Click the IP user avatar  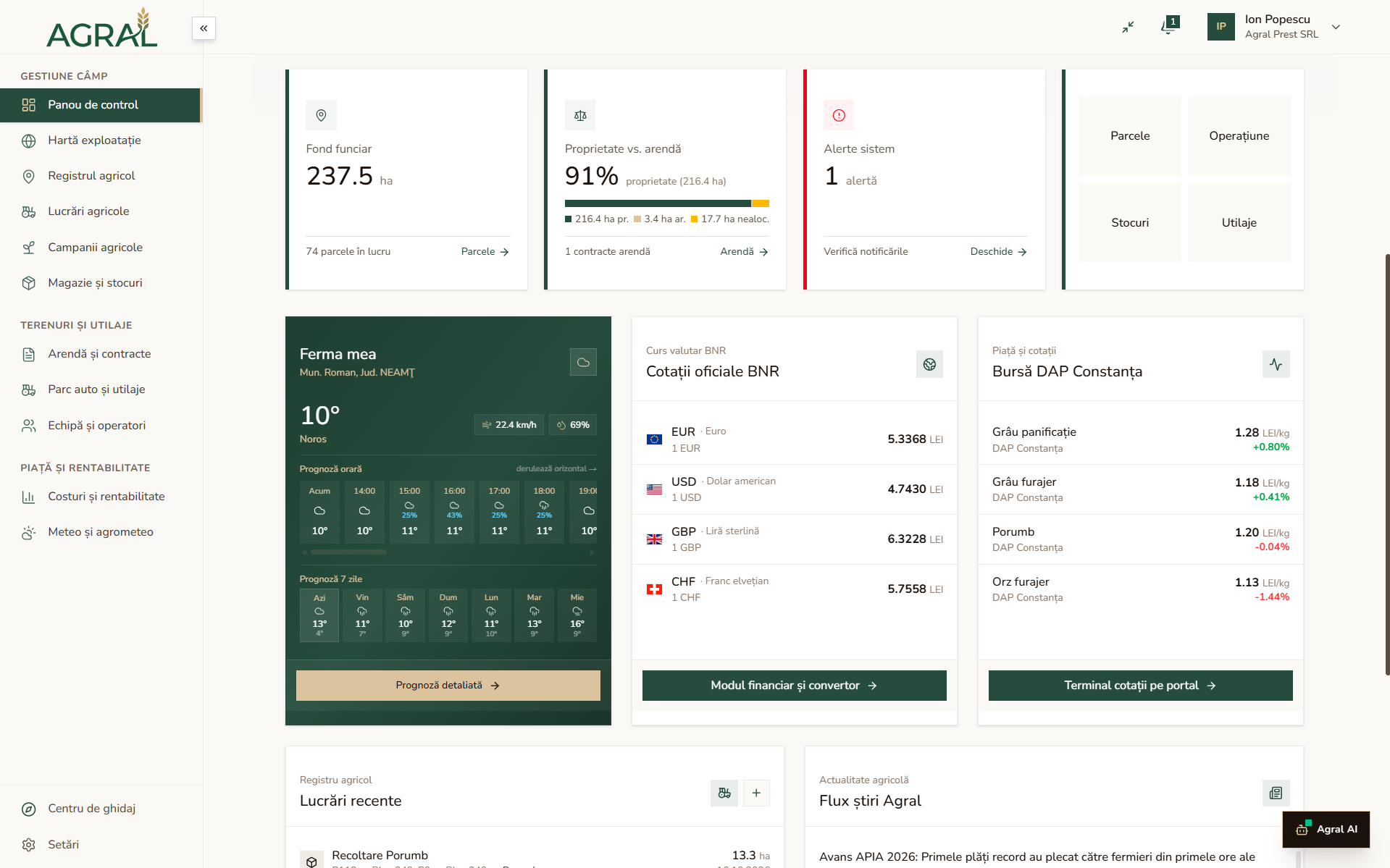1221,27
